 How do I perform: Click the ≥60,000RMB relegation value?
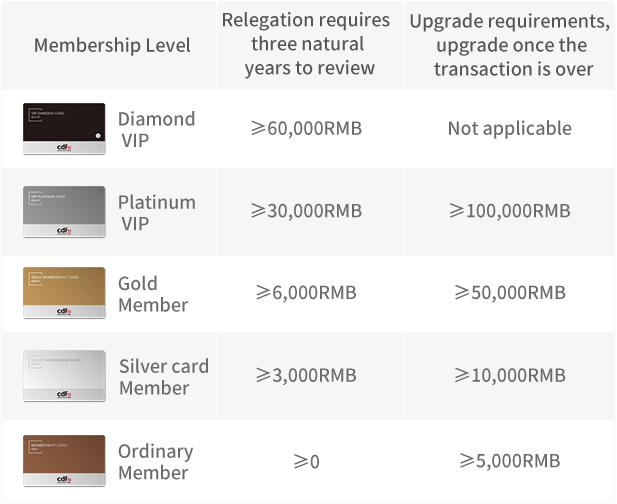(306, 129)
